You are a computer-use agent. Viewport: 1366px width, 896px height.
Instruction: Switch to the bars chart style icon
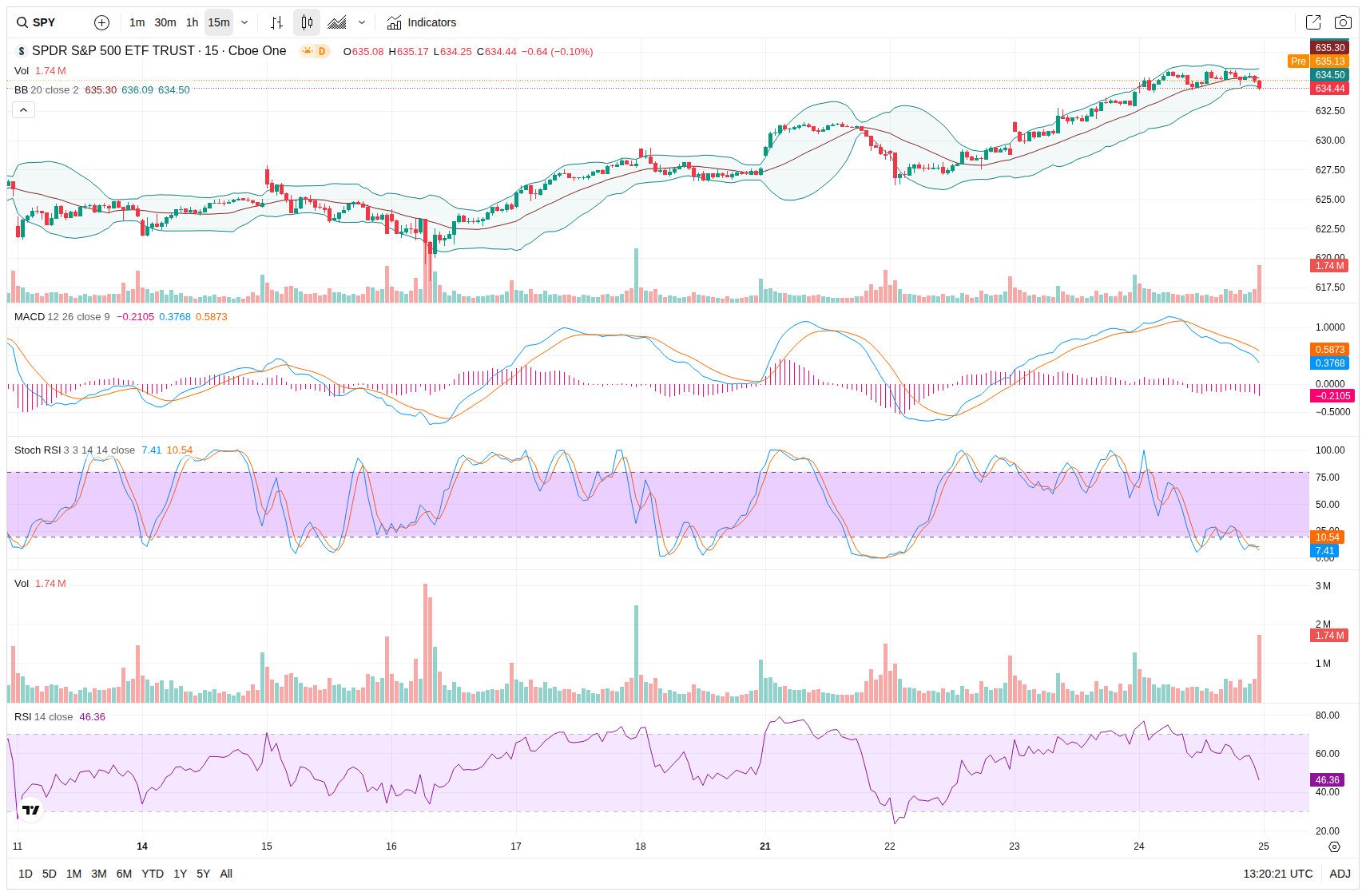coord(276,22)
